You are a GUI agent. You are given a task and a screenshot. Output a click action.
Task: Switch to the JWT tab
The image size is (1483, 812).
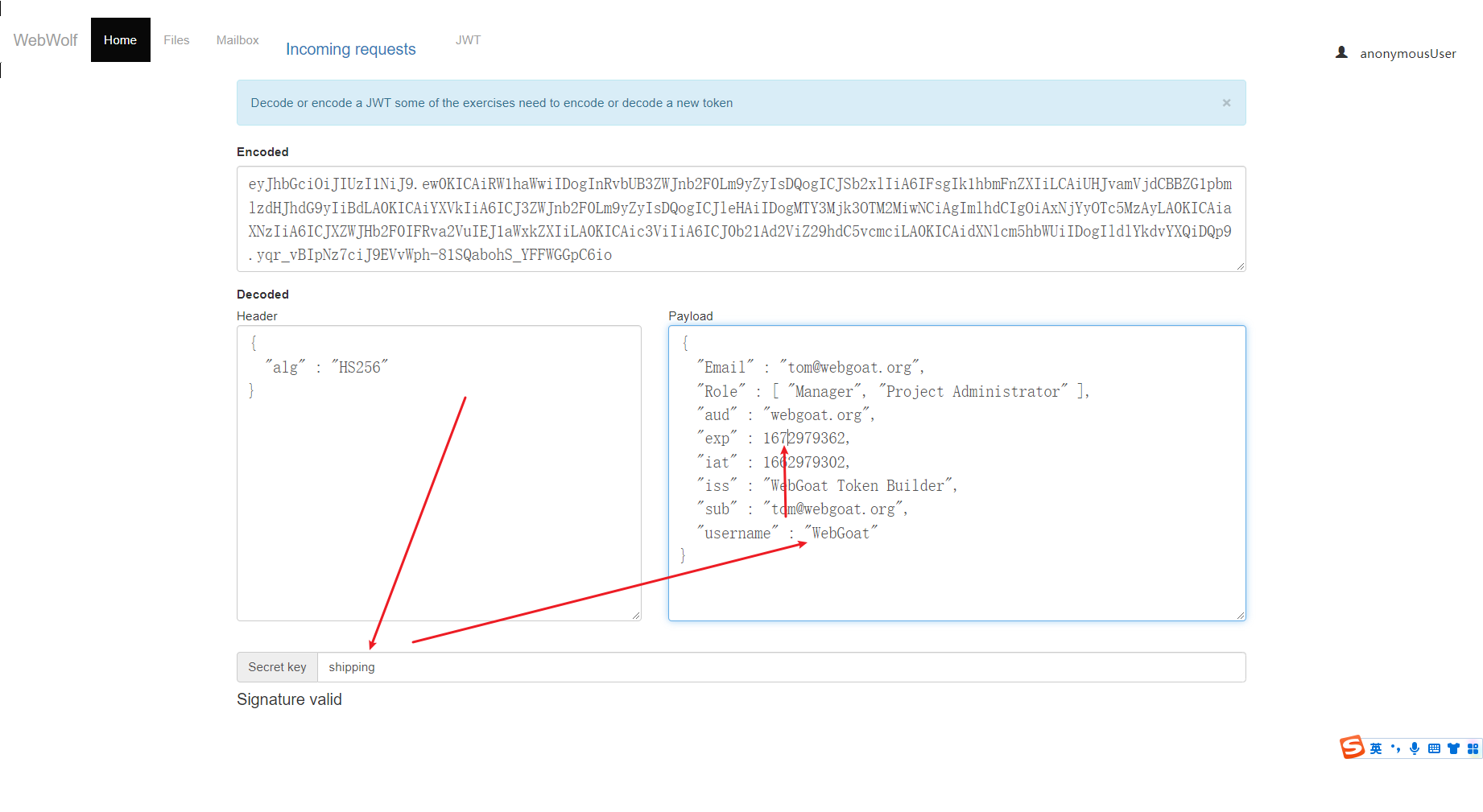[x=468, y=39]
